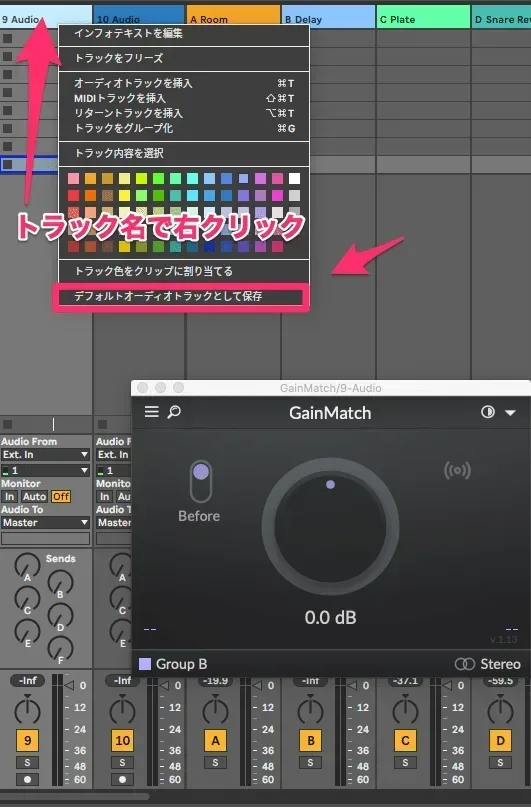The image size is (531, 807).
Task: Click return A pan knob
Action: pos(216,710)
